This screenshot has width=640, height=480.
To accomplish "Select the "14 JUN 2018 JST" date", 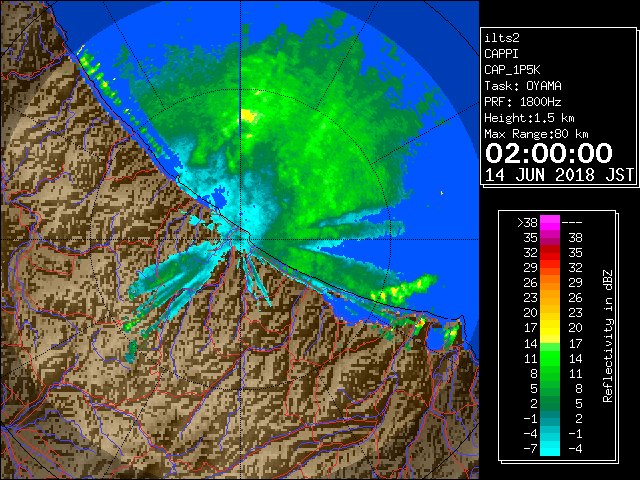I will [559, 175].
